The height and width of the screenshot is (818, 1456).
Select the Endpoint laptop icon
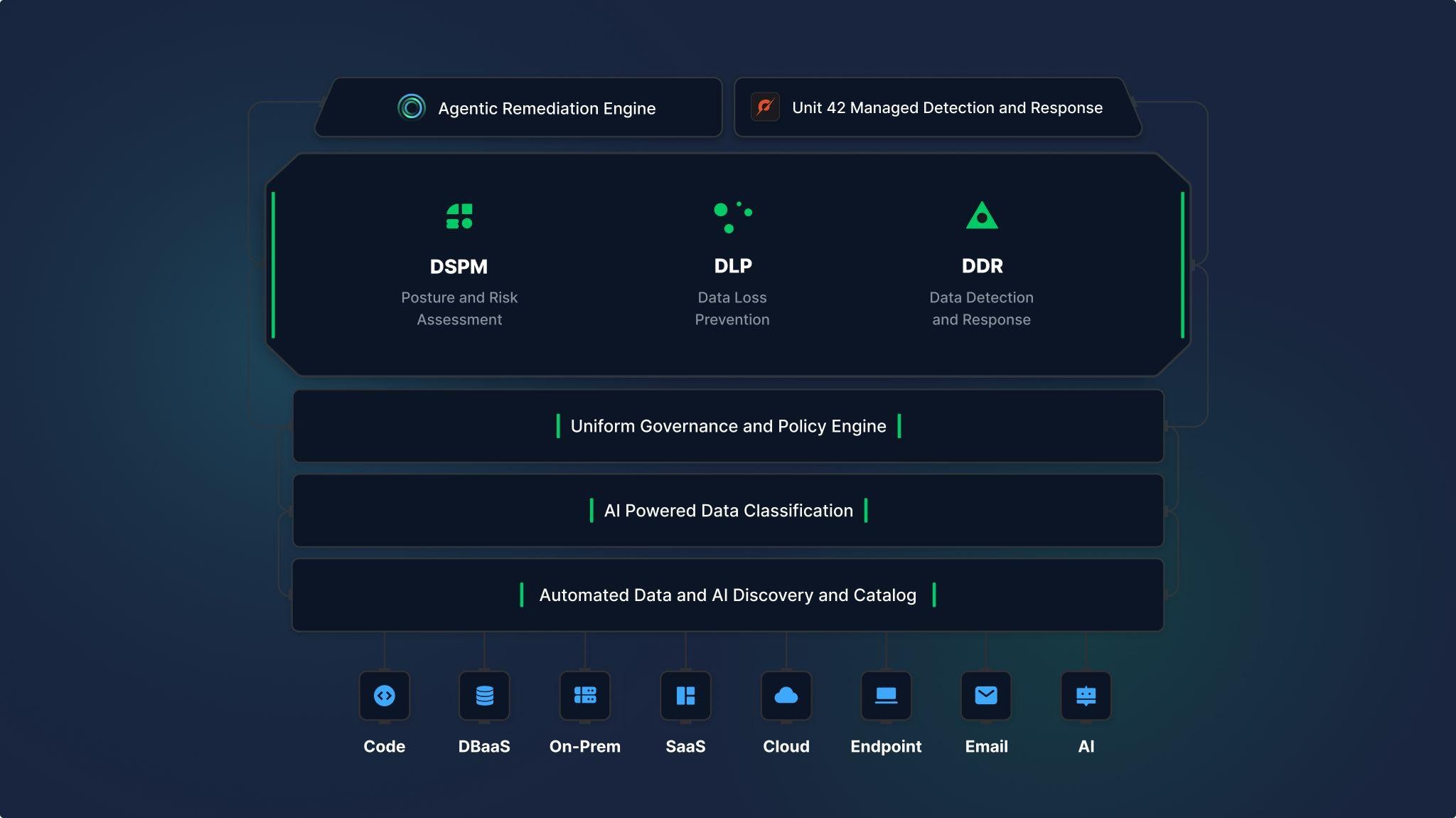click(886, 696)
